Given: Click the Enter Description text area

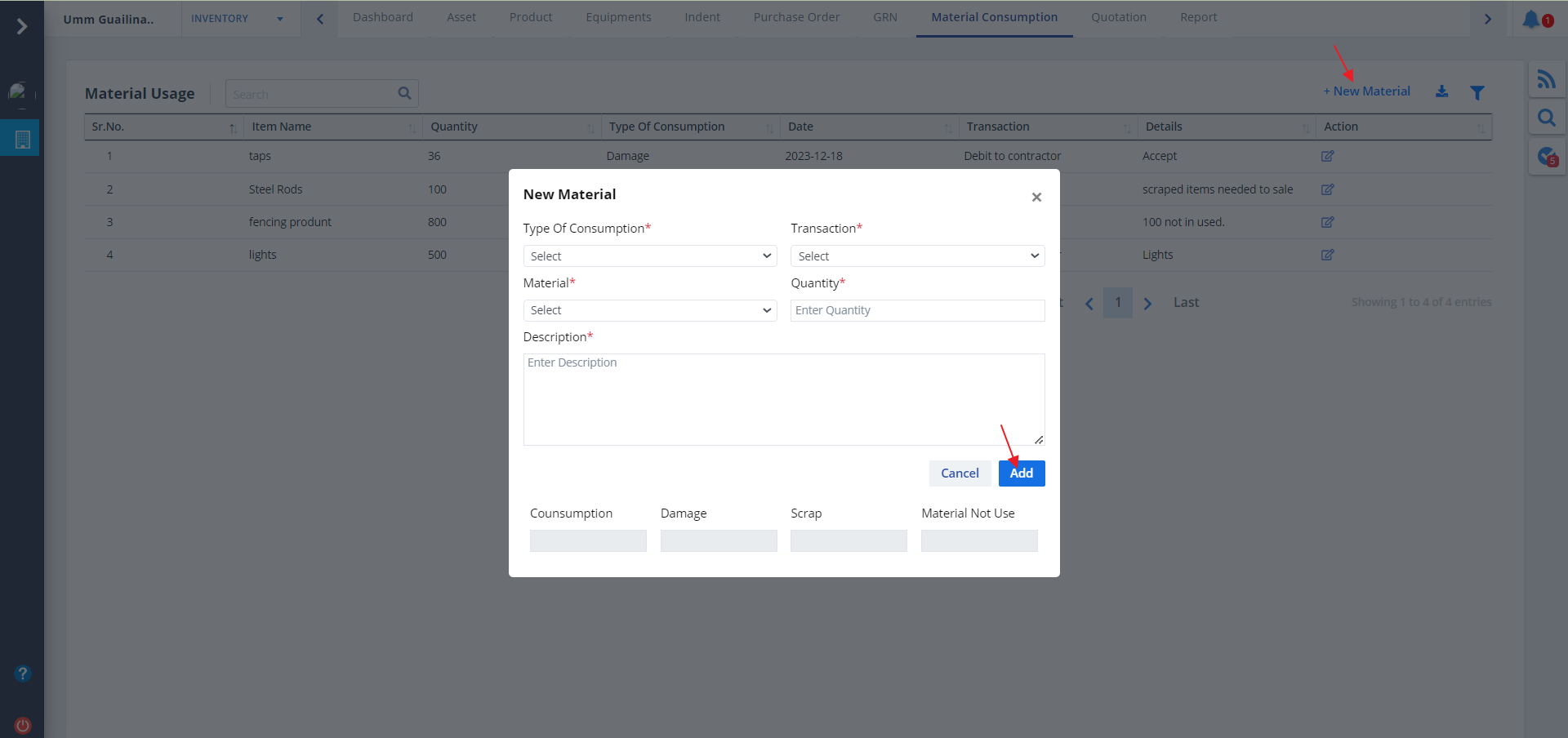Looking at the screenshot, I should point(783,399).
